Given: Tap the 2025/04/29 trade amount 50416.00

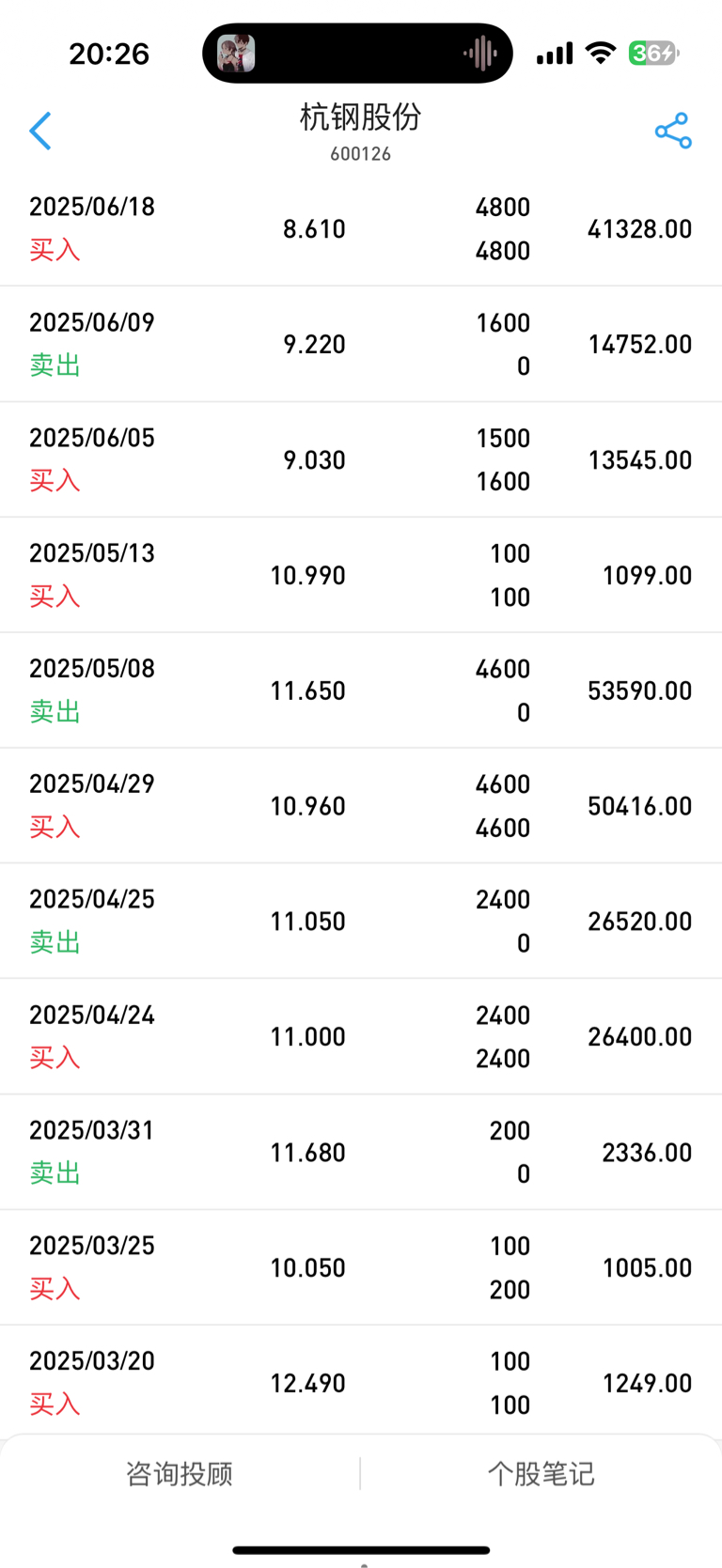Looking at the screenshot, I should pos(640,806).
